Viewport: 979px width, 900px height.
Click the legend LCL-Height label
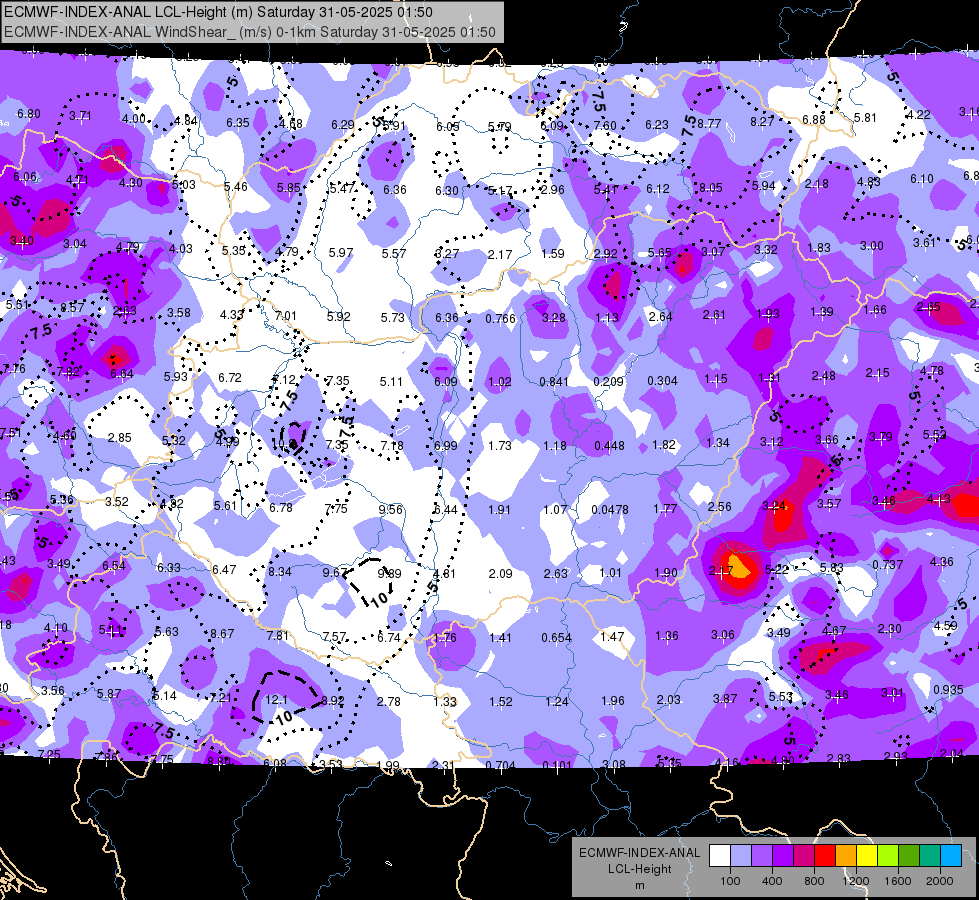click(639, 869)
